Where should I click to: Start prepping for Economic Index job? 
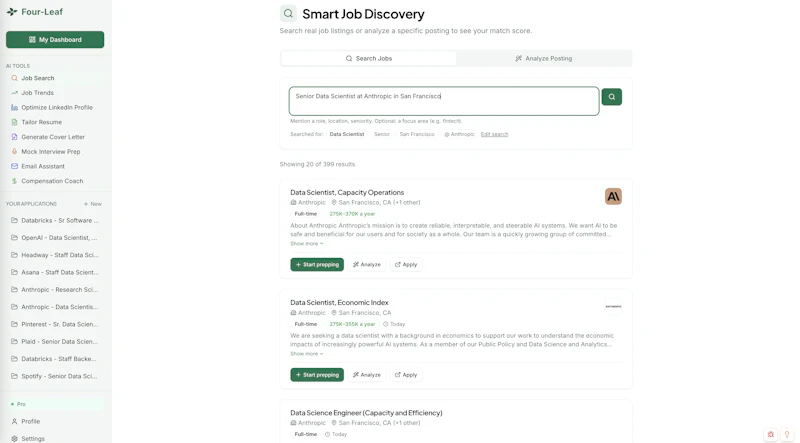pyautogui.click(x=317, y=375)
